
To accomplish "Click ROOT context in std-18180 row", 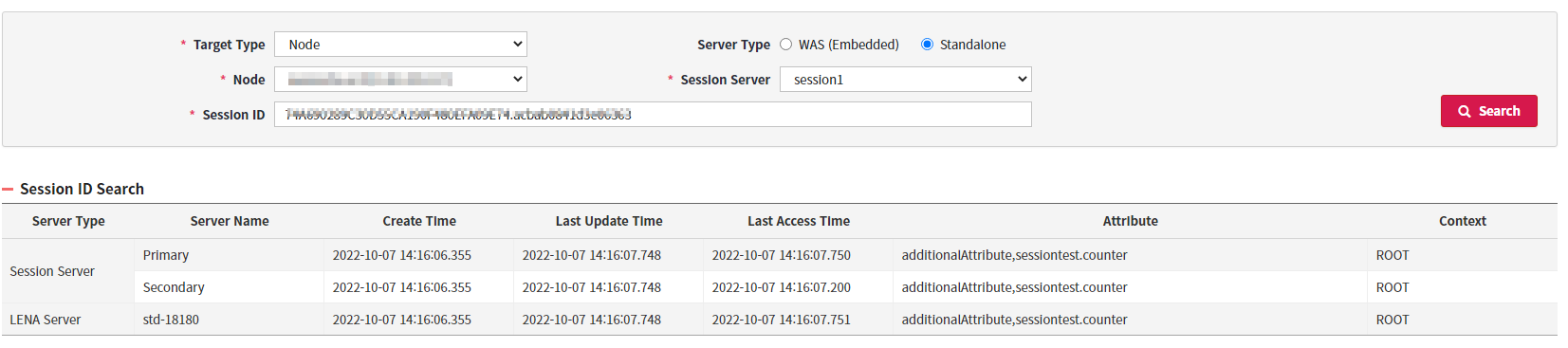I will click(x=1393, y=320).
